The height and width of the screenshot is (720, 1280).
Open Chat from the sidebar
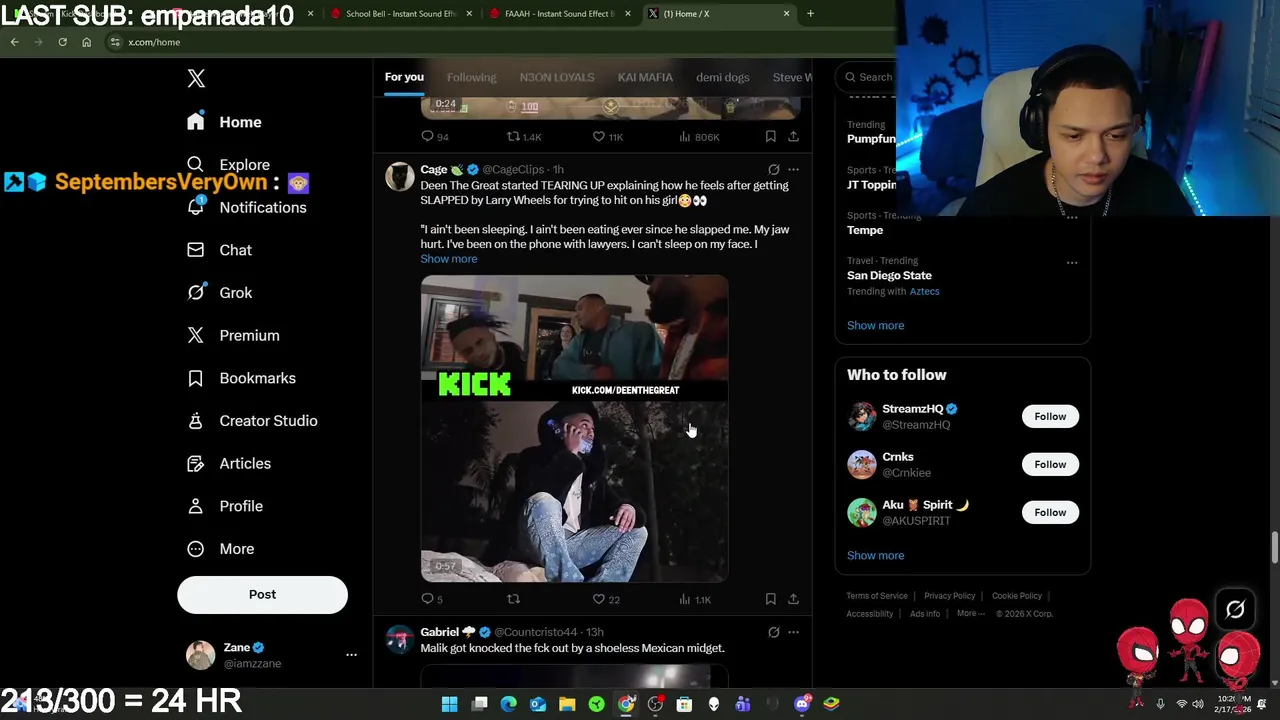point(219,250)
